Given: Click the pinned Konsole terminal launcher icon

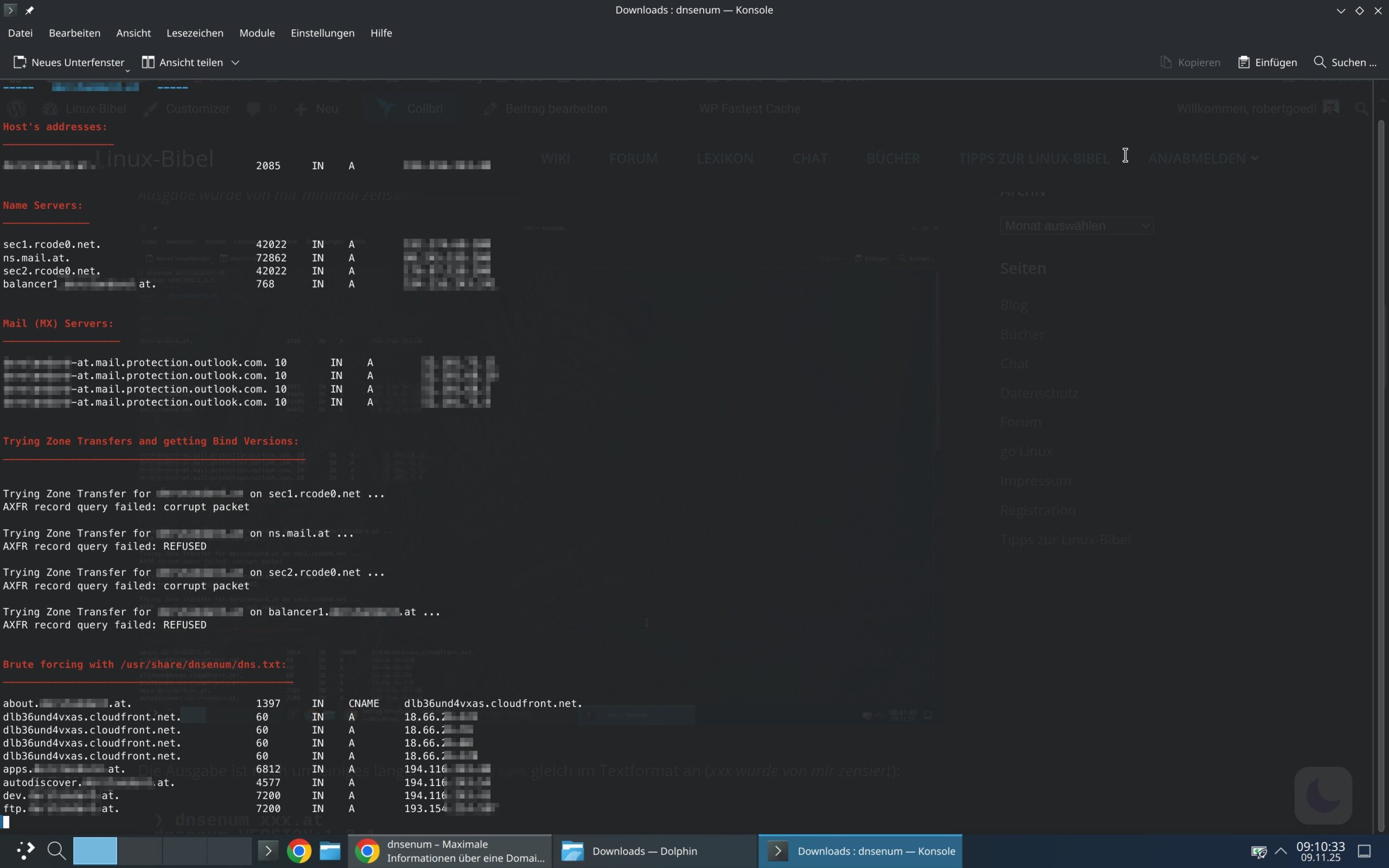Looking at the screenshot, I should click(268, 851).
